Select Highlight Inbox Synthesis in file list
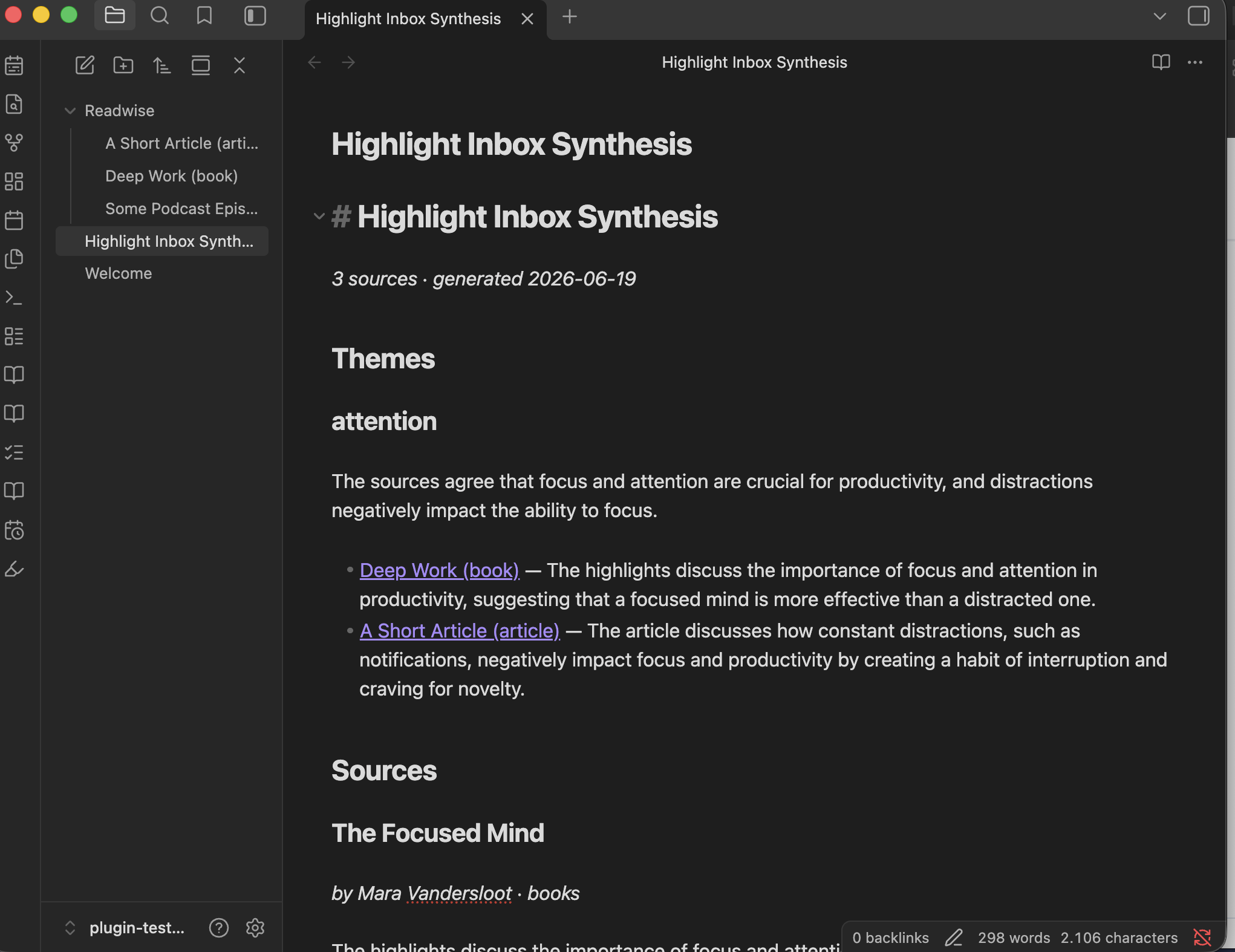 coord(162,241)
